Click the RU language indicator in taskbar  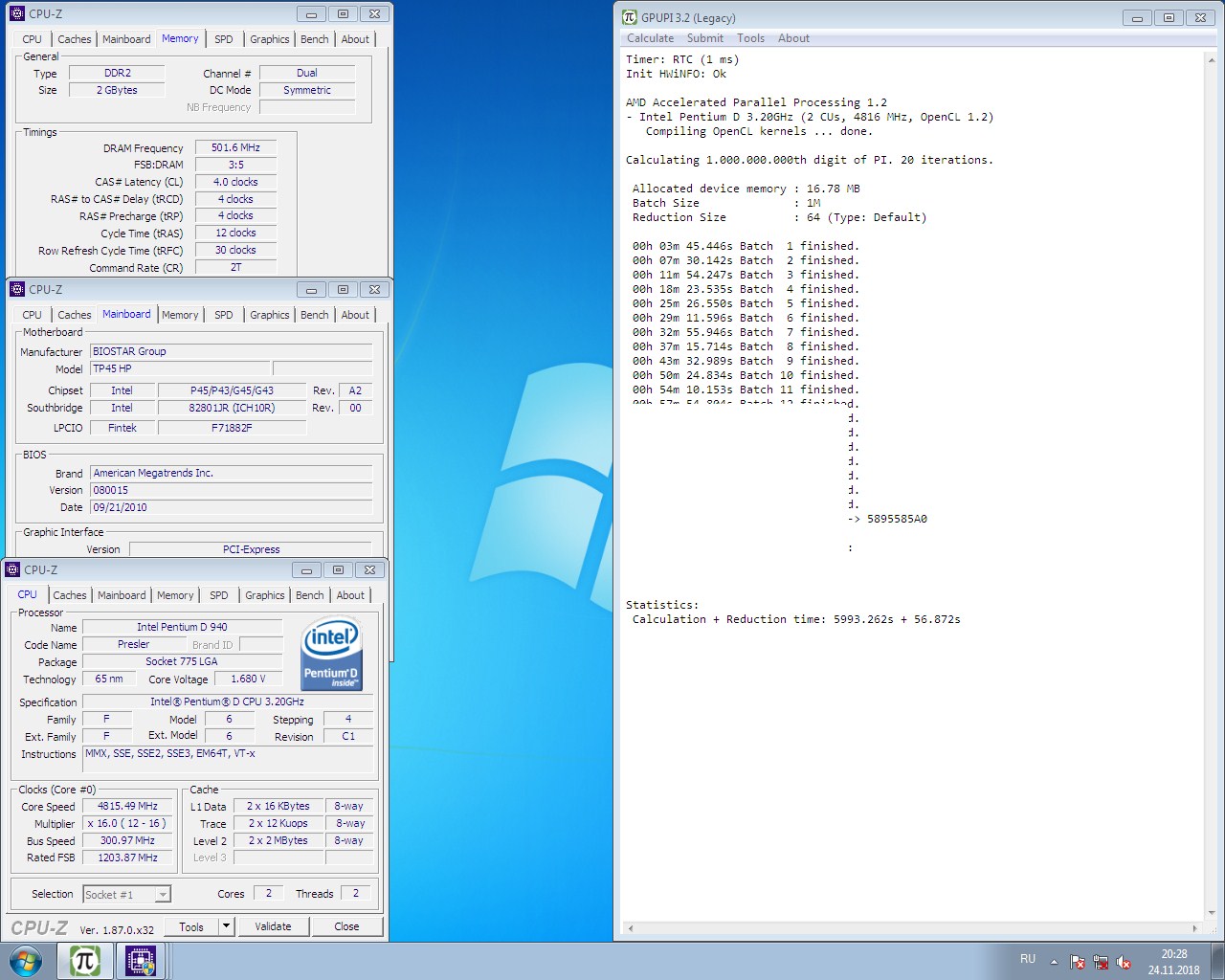pos(1028,958)
